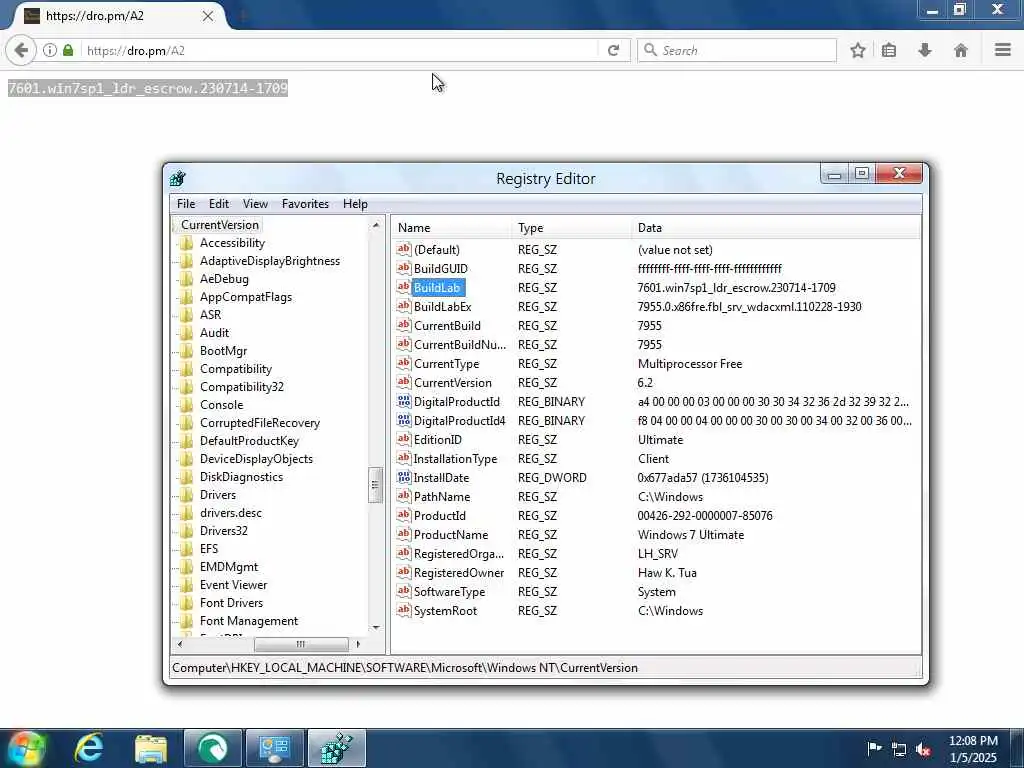The height and width of the screenshot is (768, 1024).
Task: Click the muted volume tray icon
Action: (x=923, y=749)
